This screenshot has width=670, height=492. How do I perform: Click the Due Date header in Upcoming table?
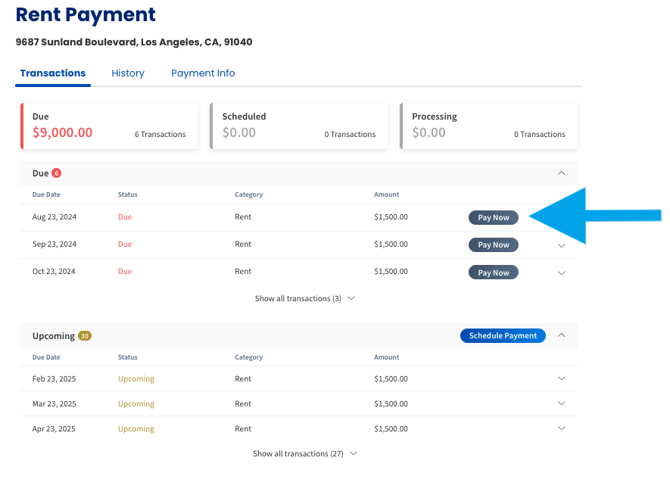[46, 357]
